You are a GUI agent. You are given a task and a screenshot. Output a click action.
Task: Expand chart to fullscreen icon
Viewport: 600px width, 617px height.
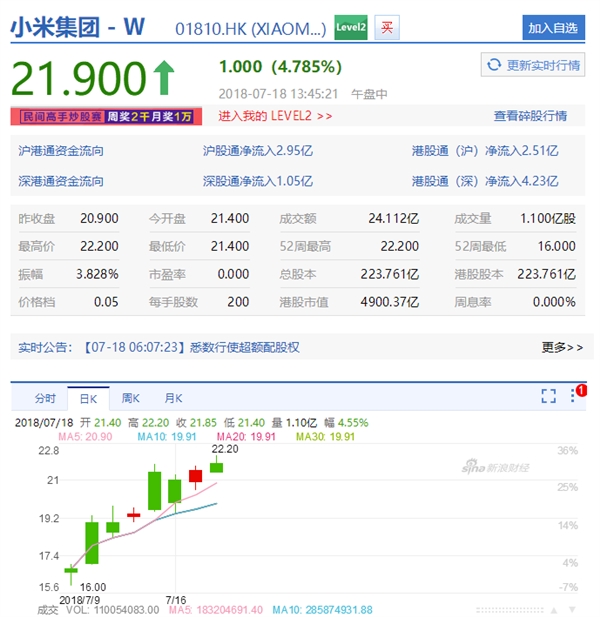pyautogui.click(x=548, y=396)
